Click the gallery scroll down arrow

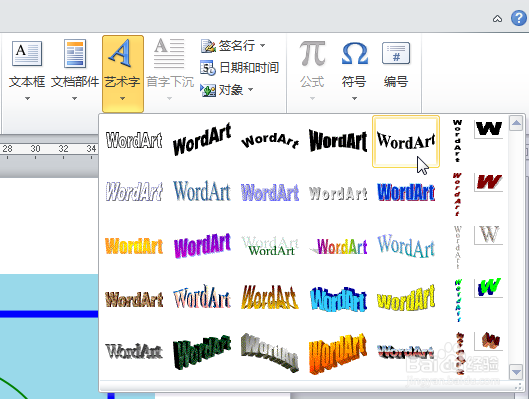(516, 372)
